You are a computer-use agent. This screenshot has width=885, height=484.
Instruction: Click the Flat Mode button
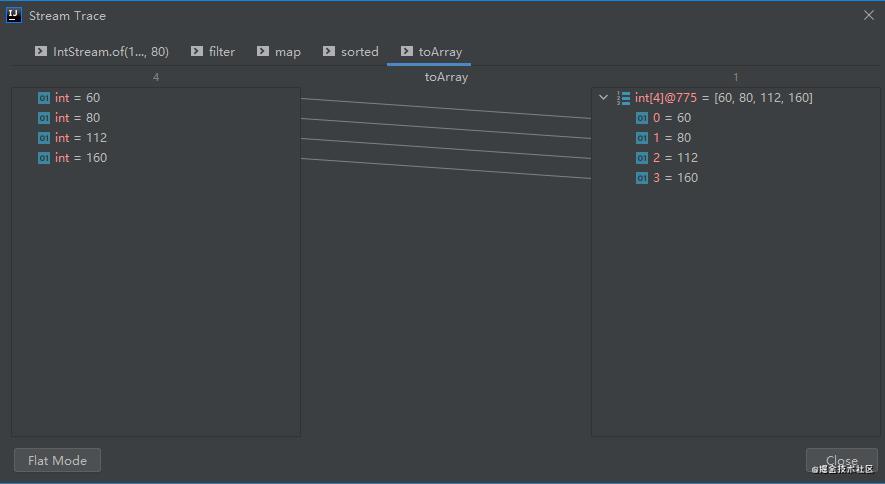click(58, 460)
